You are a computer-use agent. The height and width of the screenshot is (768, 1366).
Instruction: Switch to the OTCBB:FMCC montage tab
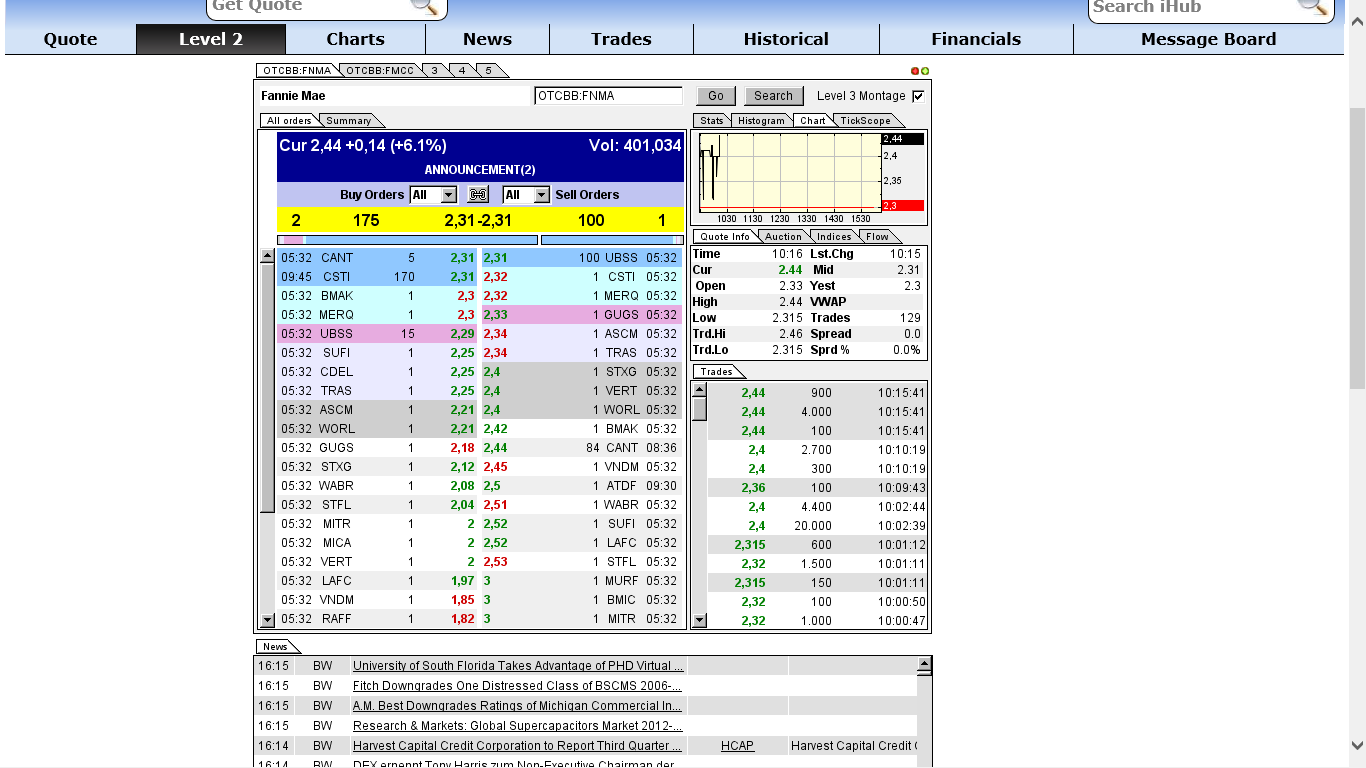tap(380, 70)
